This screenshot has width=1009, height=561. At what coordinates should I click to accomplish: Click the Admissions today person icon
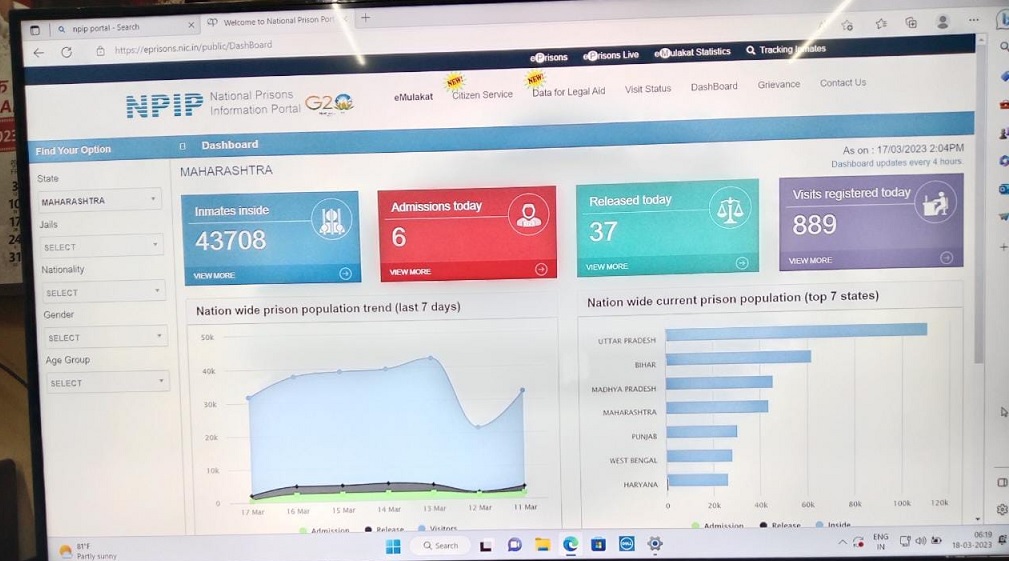click(528, 214)
